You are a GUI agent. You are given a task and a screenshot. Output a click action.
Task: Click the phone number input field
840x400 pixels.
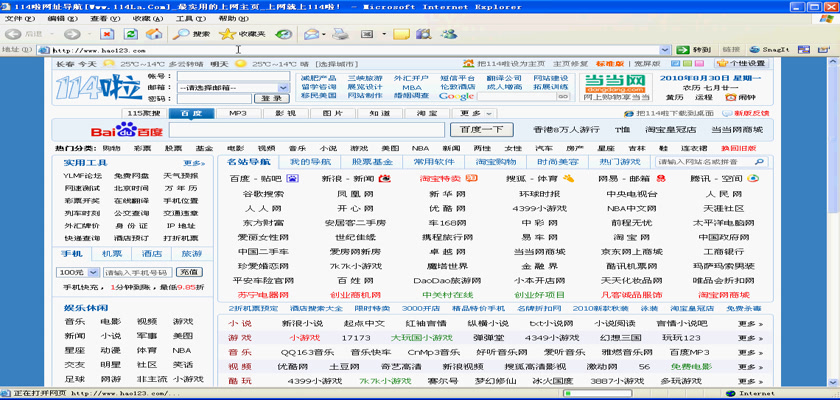pos(138,272)
